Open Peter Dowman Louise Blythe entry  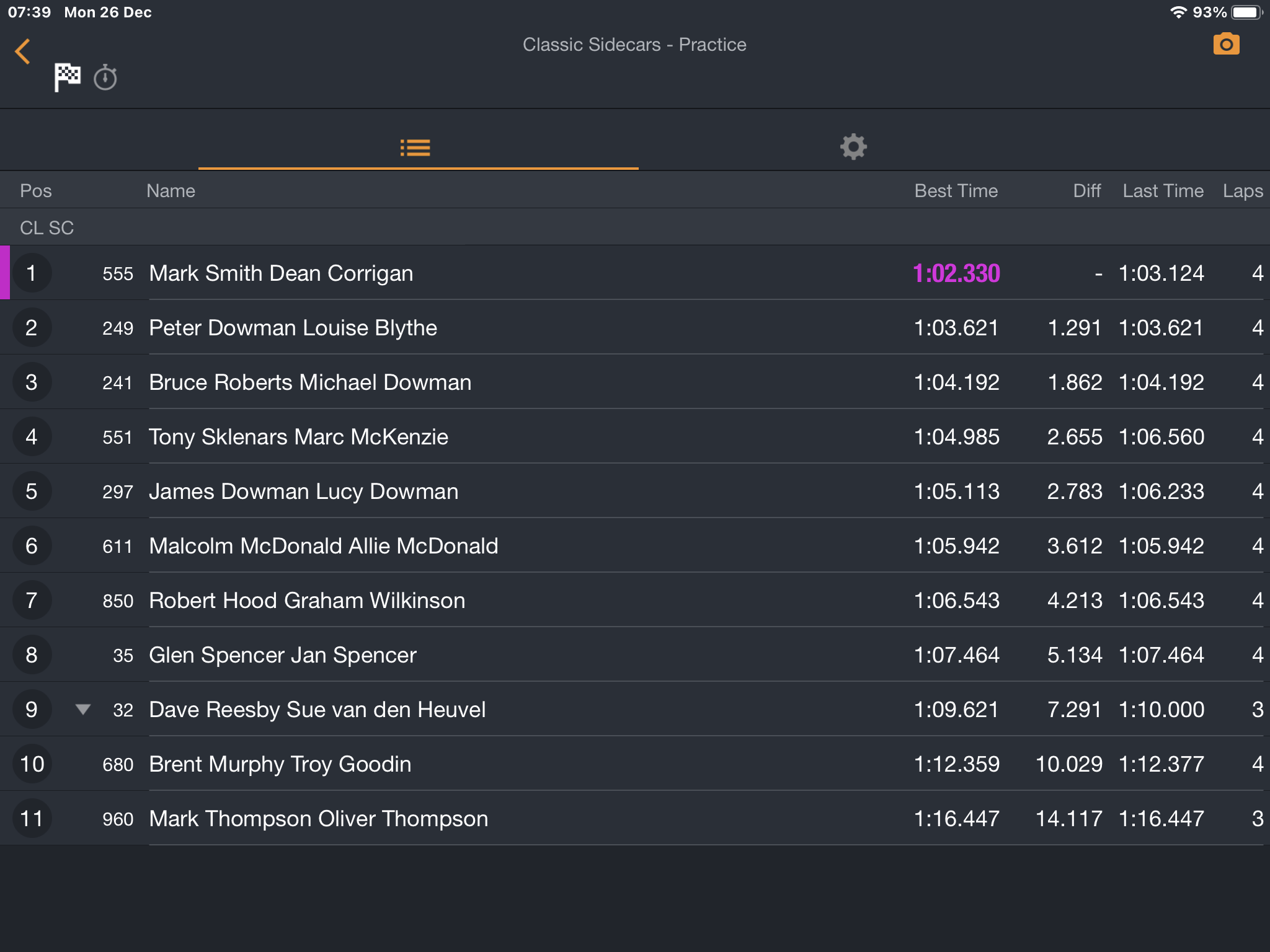pos(635,328)
